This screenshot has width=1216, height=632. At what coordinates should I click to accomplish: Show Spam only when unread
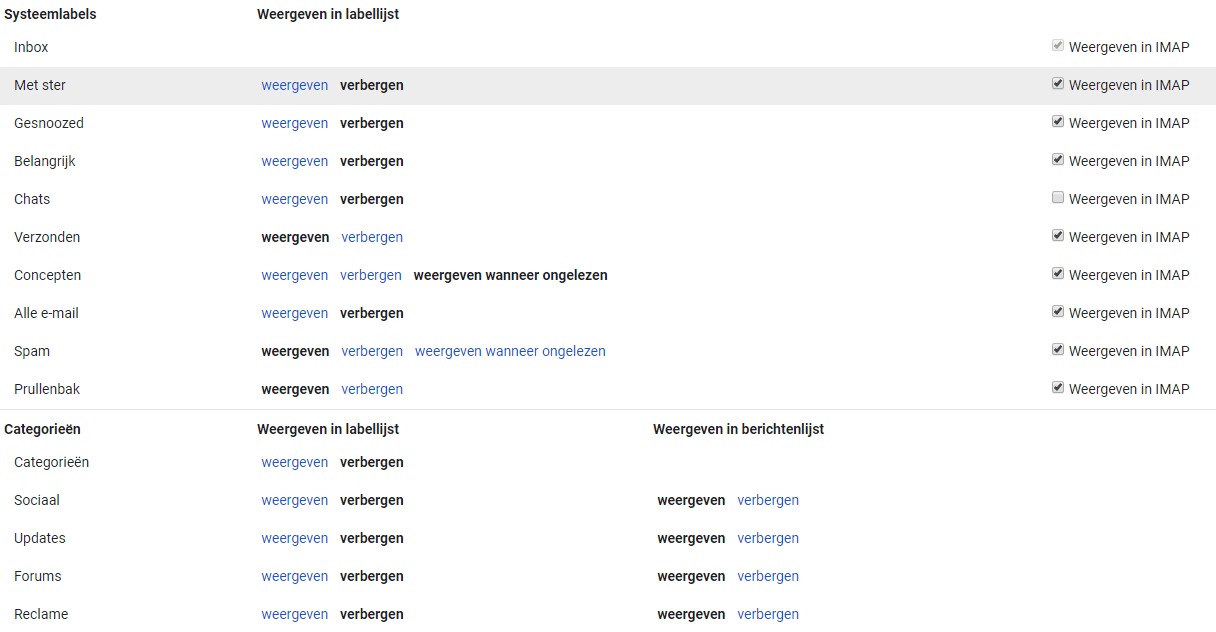coord(510,351)
